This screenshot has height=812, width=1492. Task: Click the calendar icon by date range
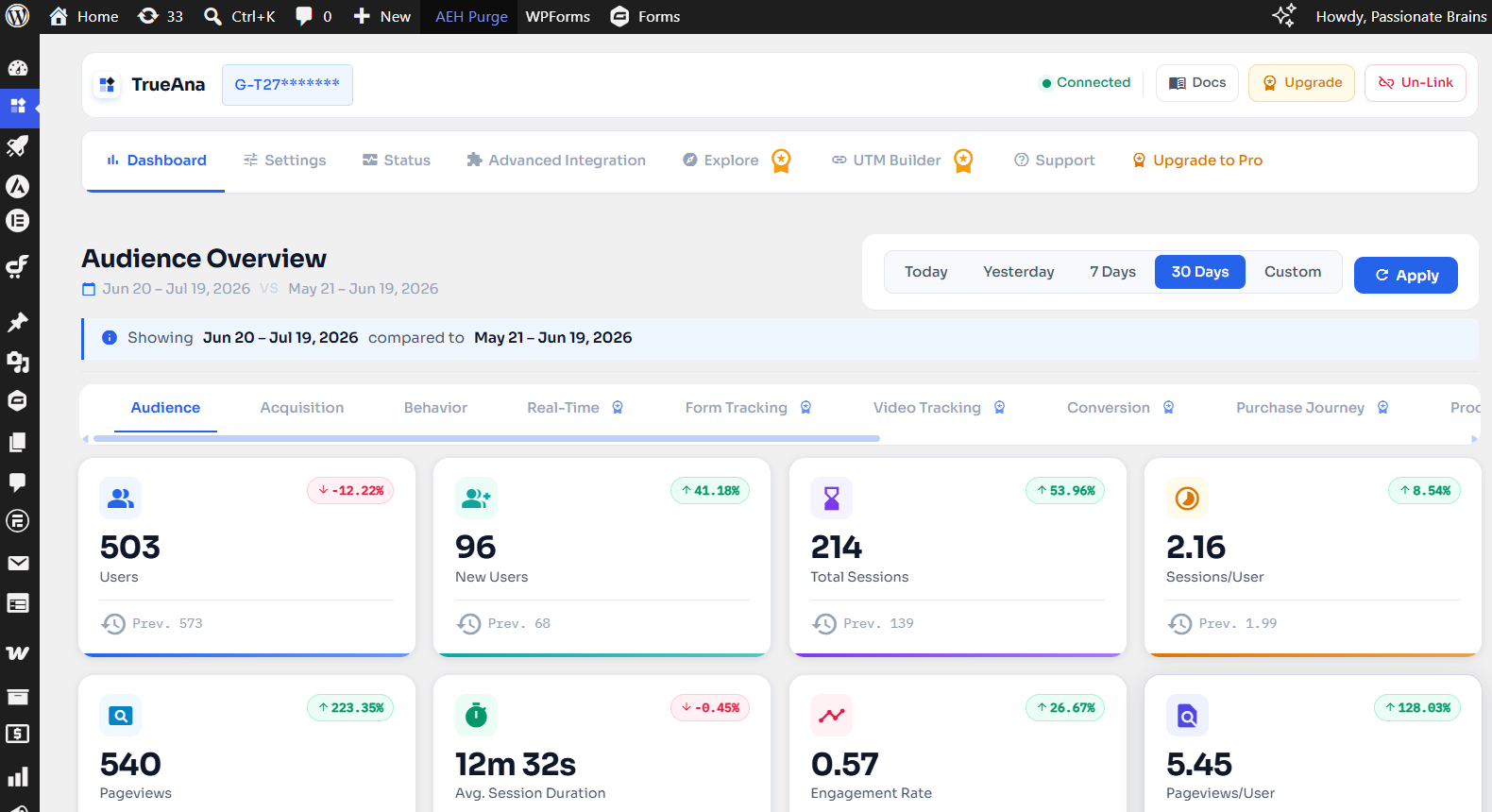click(89, 289)
